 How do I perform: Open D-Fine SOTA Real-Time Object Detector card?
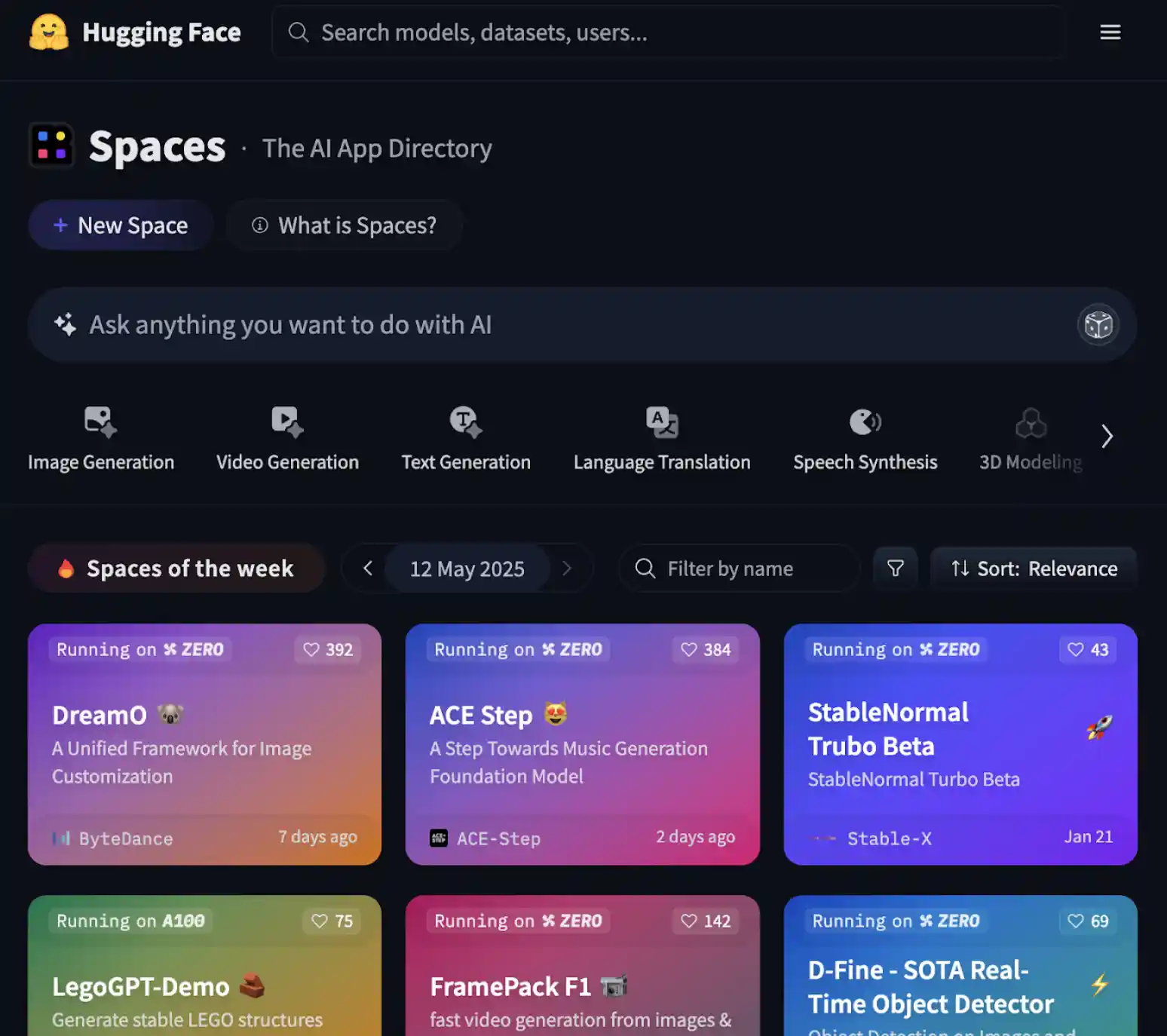(x=930, y=987)
